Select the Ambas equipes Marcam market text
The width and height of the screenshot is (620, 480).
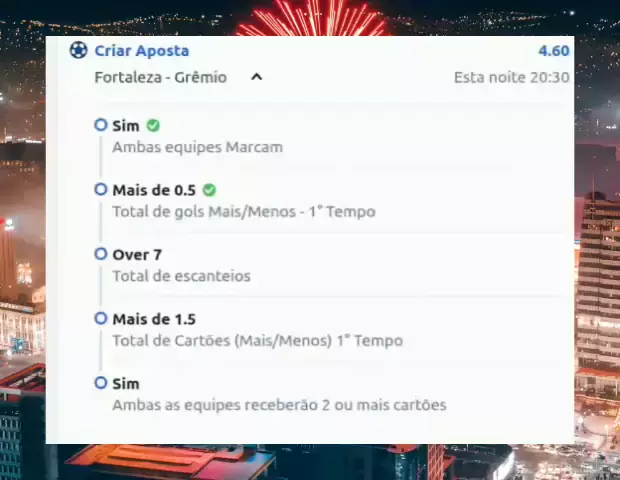(198, 147)
